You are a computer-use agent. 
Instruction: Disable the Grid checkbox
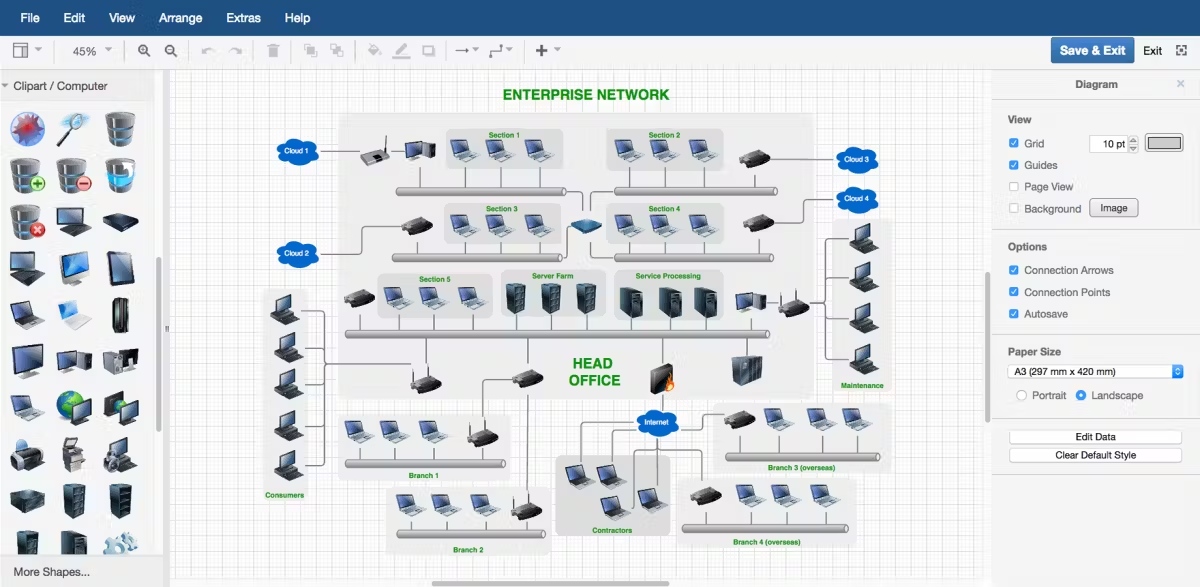[1014, 144]
